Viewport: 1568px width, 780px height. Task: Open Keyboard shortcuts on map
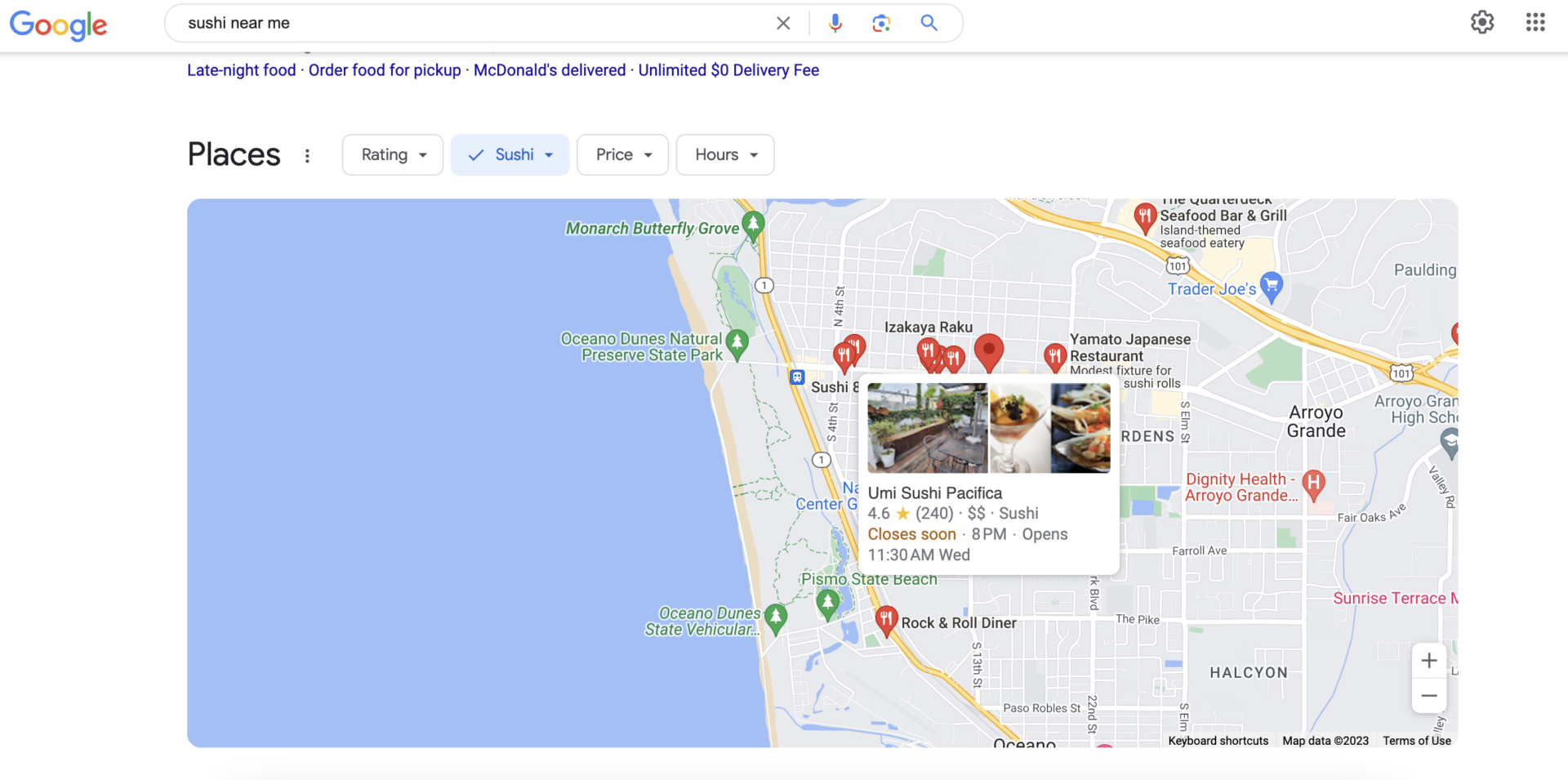point(1218,741)
